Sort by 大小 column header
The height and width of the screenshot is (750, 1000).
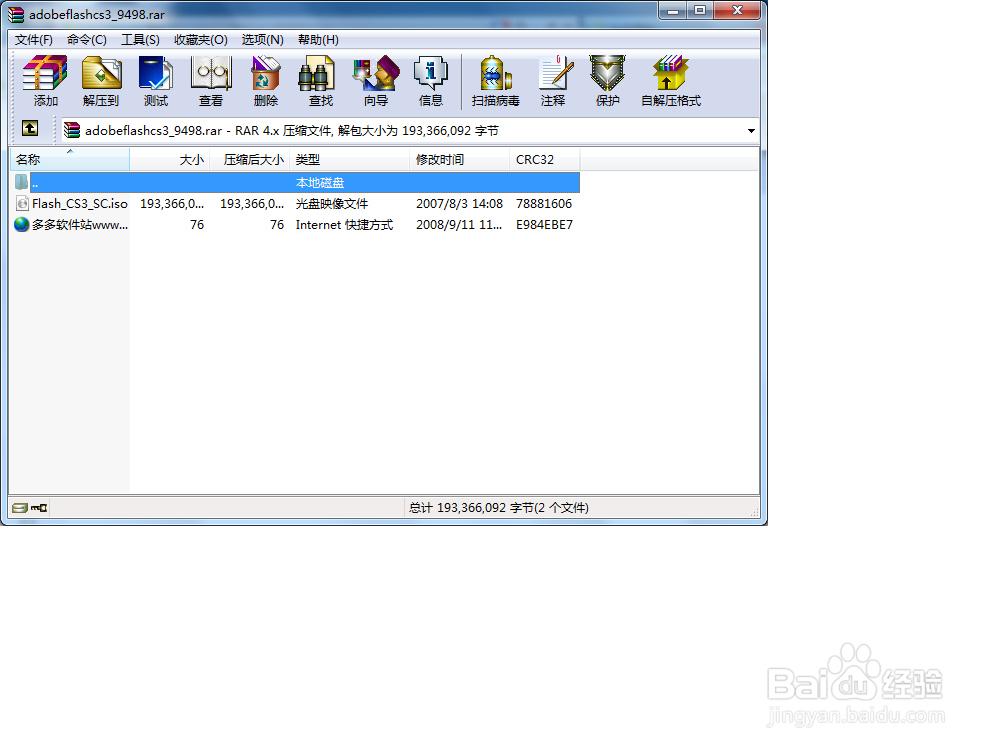(170, 159)
